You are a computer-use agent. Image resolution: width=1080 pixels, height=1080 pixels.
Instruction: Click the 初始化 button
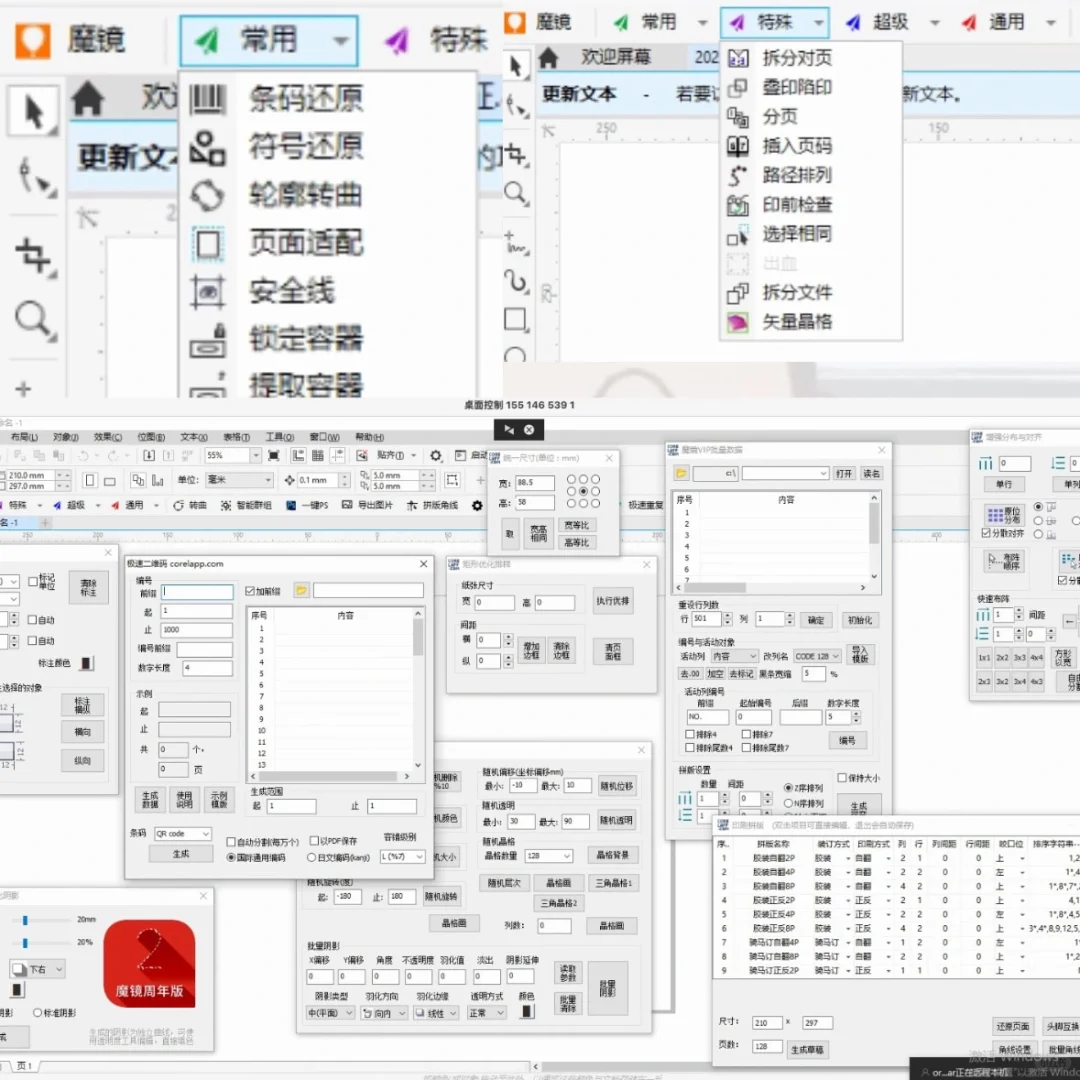click(860, 621)
